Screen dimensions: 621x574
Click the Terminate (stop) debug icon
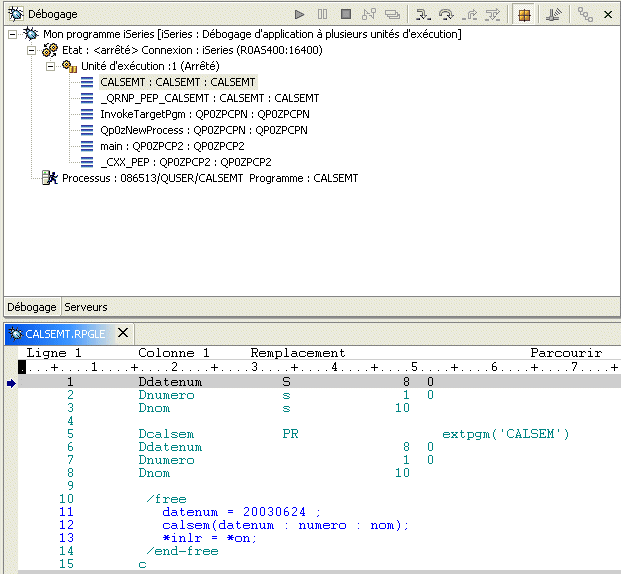346,15
